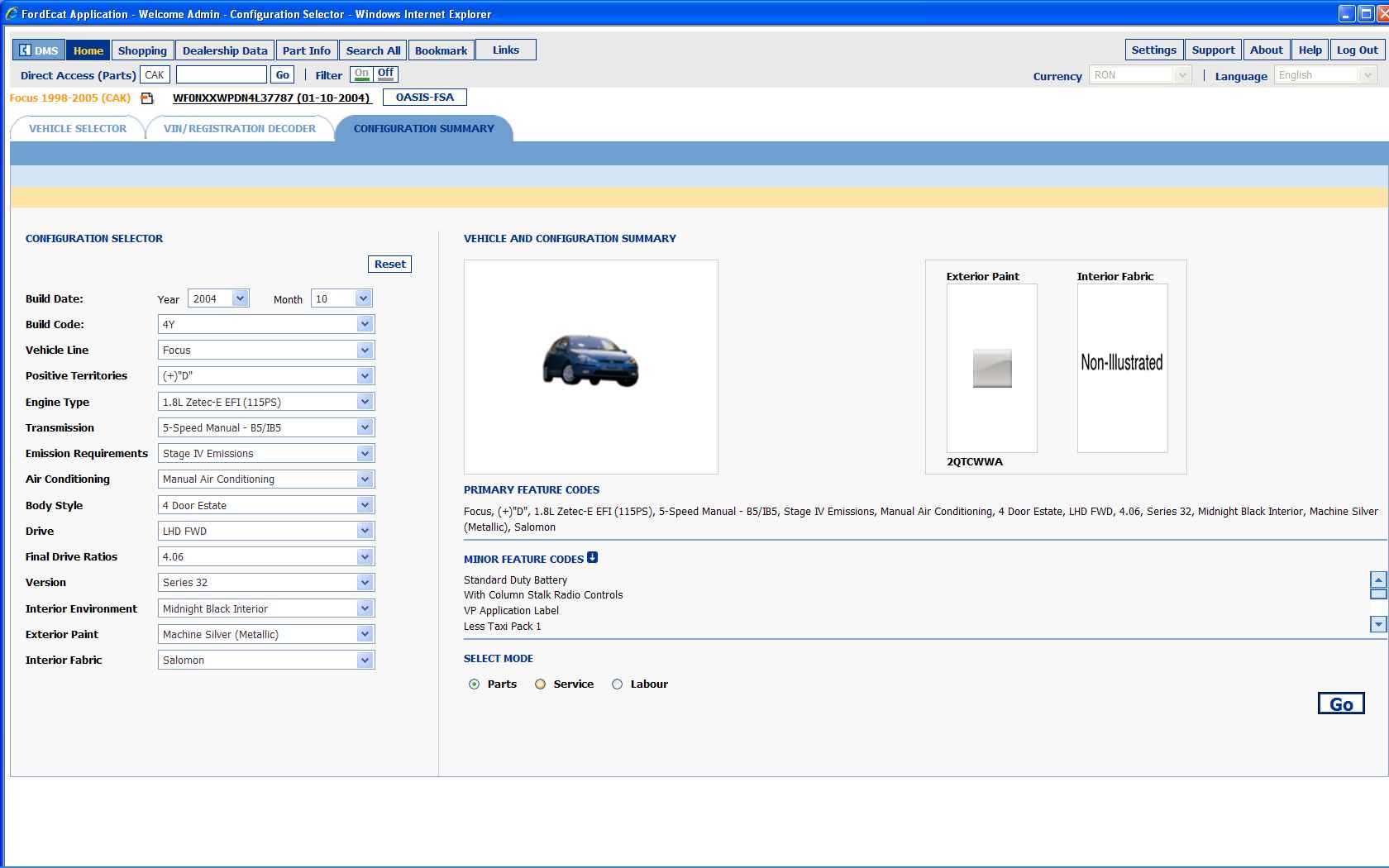The image size is (1389, 868).
Task: Click the Minor Feature Codes down-arrow icon
Action: (x=592, y=558)
